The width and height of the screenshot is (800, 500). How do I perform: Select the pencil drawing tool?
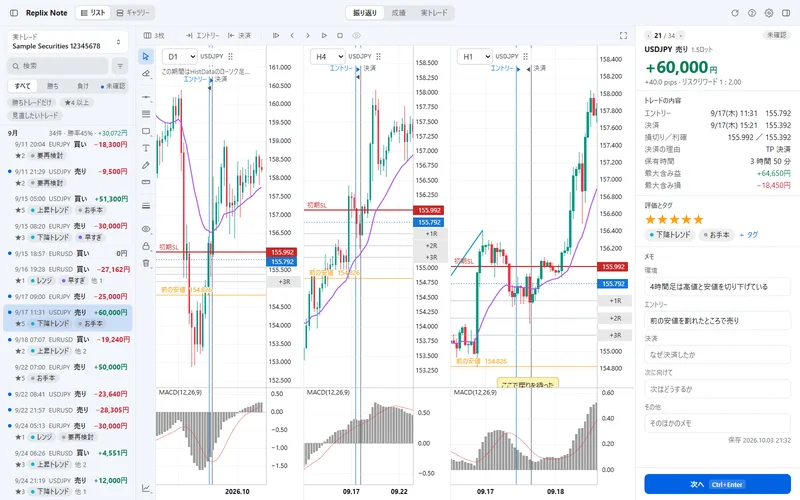pos(146,165)
